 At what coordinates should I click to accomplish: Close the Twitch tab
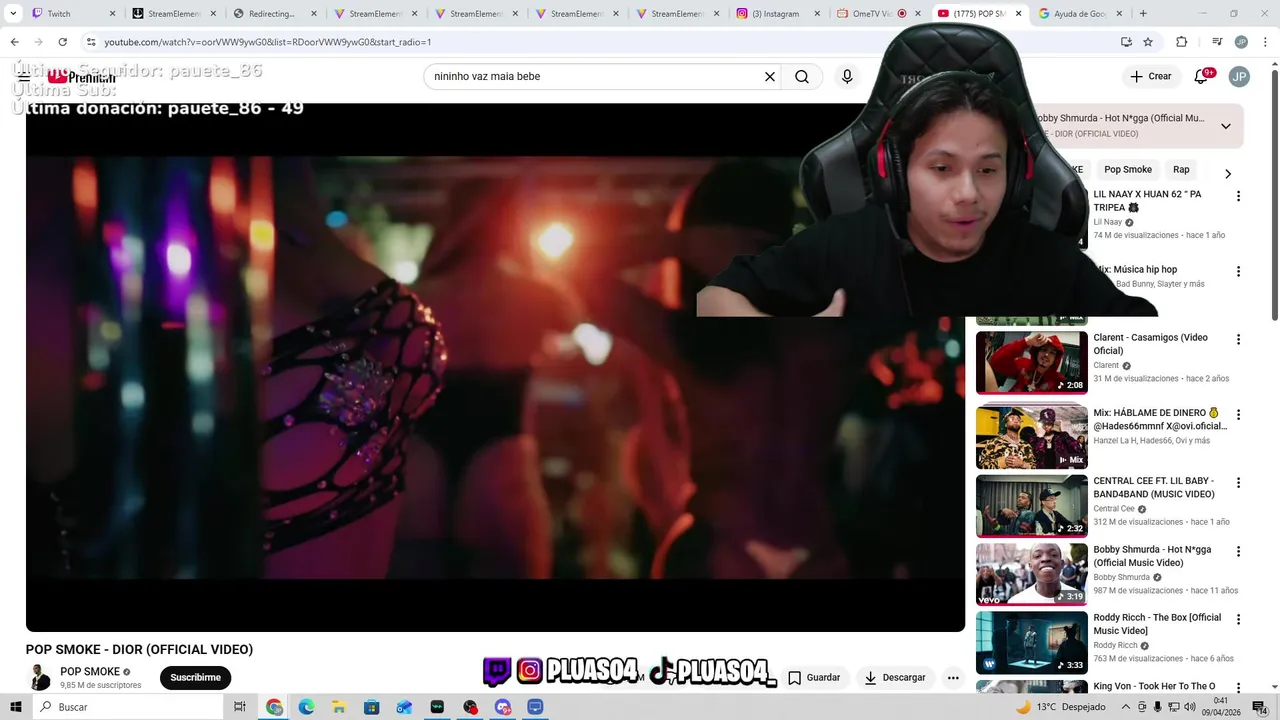[x=112, y=14]
